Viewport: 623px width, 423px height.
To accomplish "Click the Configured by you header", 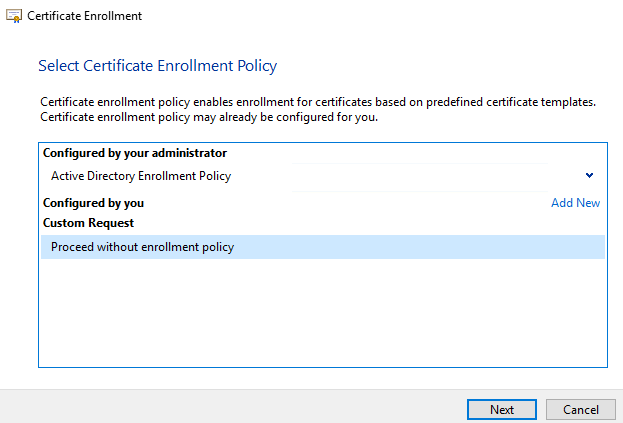I will pyautogui.click(x=93, y=203).
